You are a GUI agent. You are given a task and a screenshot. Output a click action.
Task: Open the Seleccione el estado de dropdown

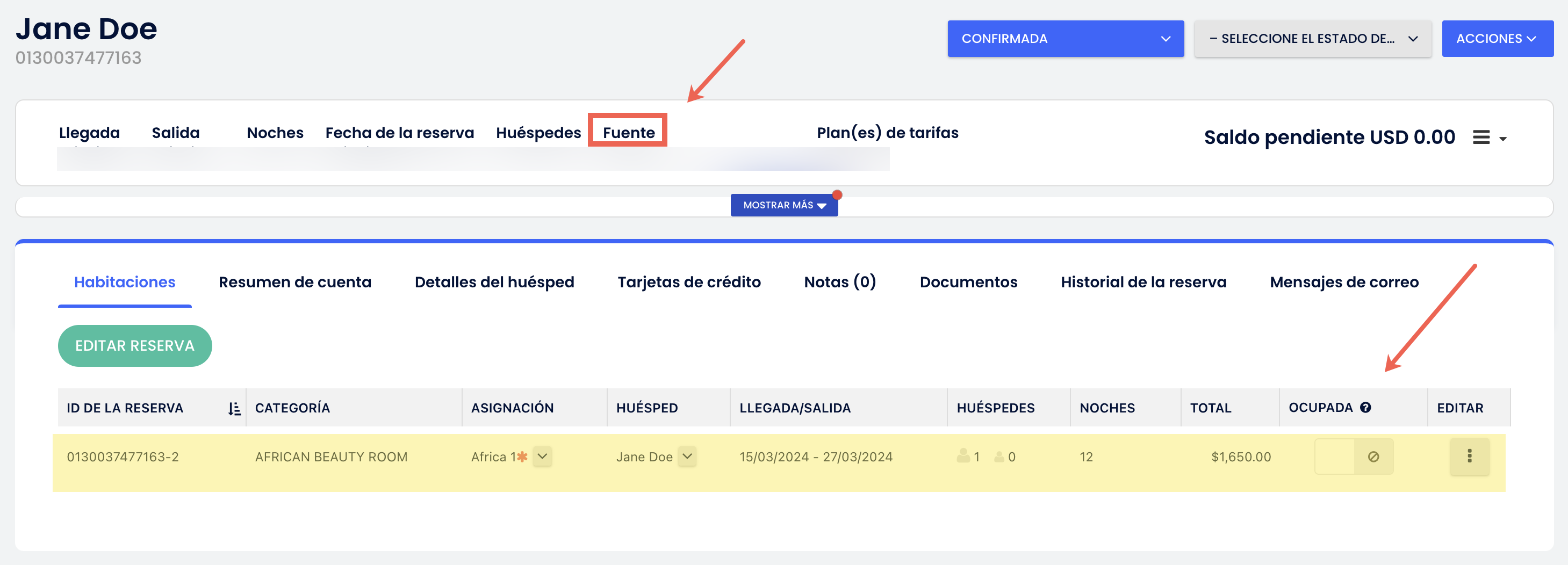point(1313,38)
